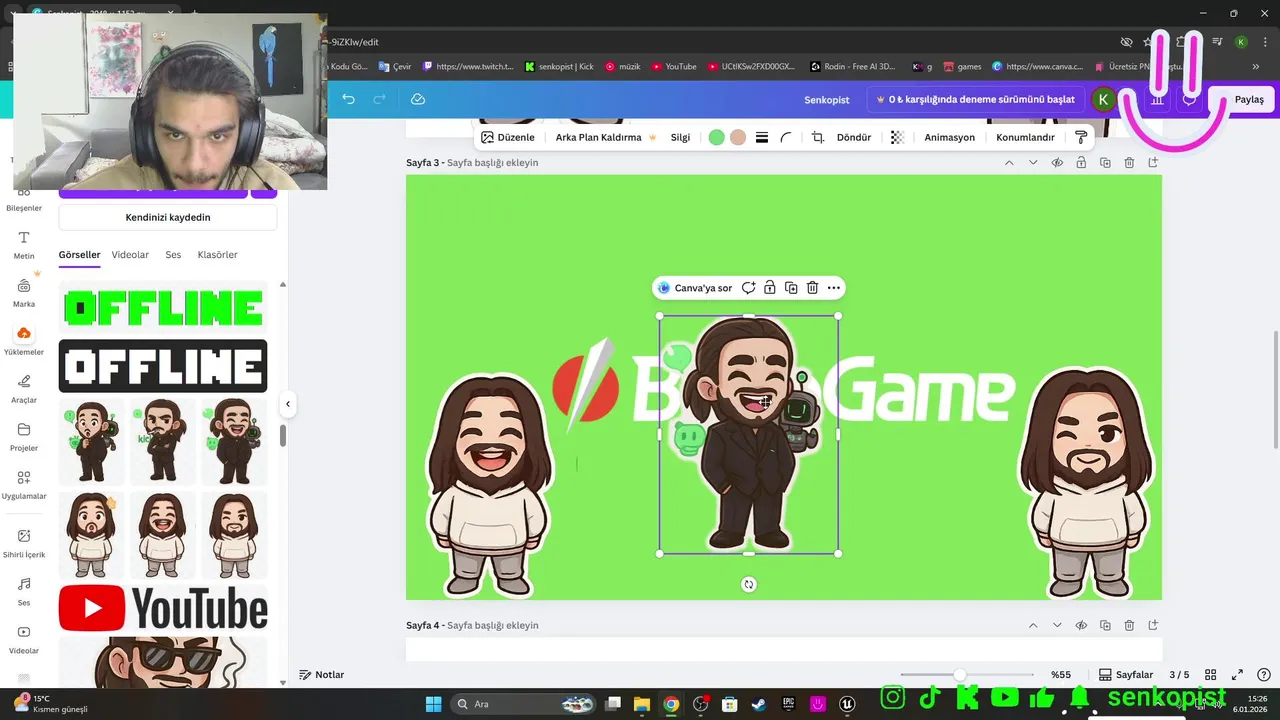Click the copy style paint roller

click(1081, 137)
